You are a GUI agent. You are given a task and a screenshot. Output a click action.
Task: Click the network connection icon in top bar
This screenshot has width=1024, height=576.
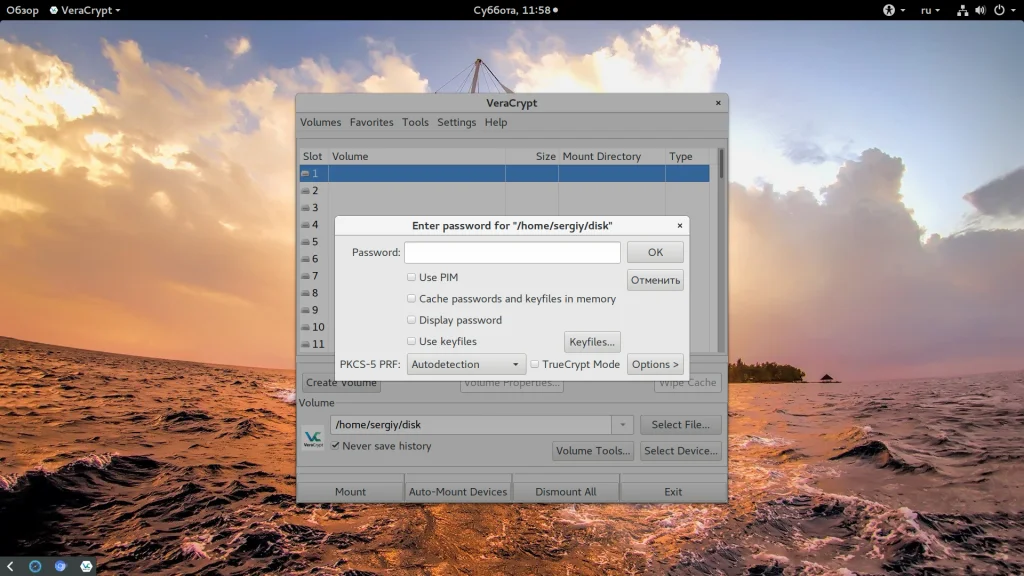962,10
